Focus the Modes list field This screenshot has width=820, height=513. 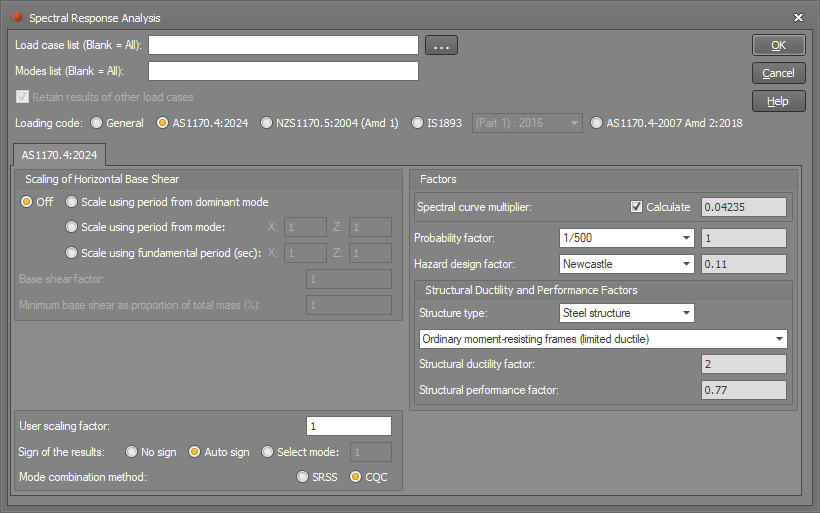[x=283, y=71]
